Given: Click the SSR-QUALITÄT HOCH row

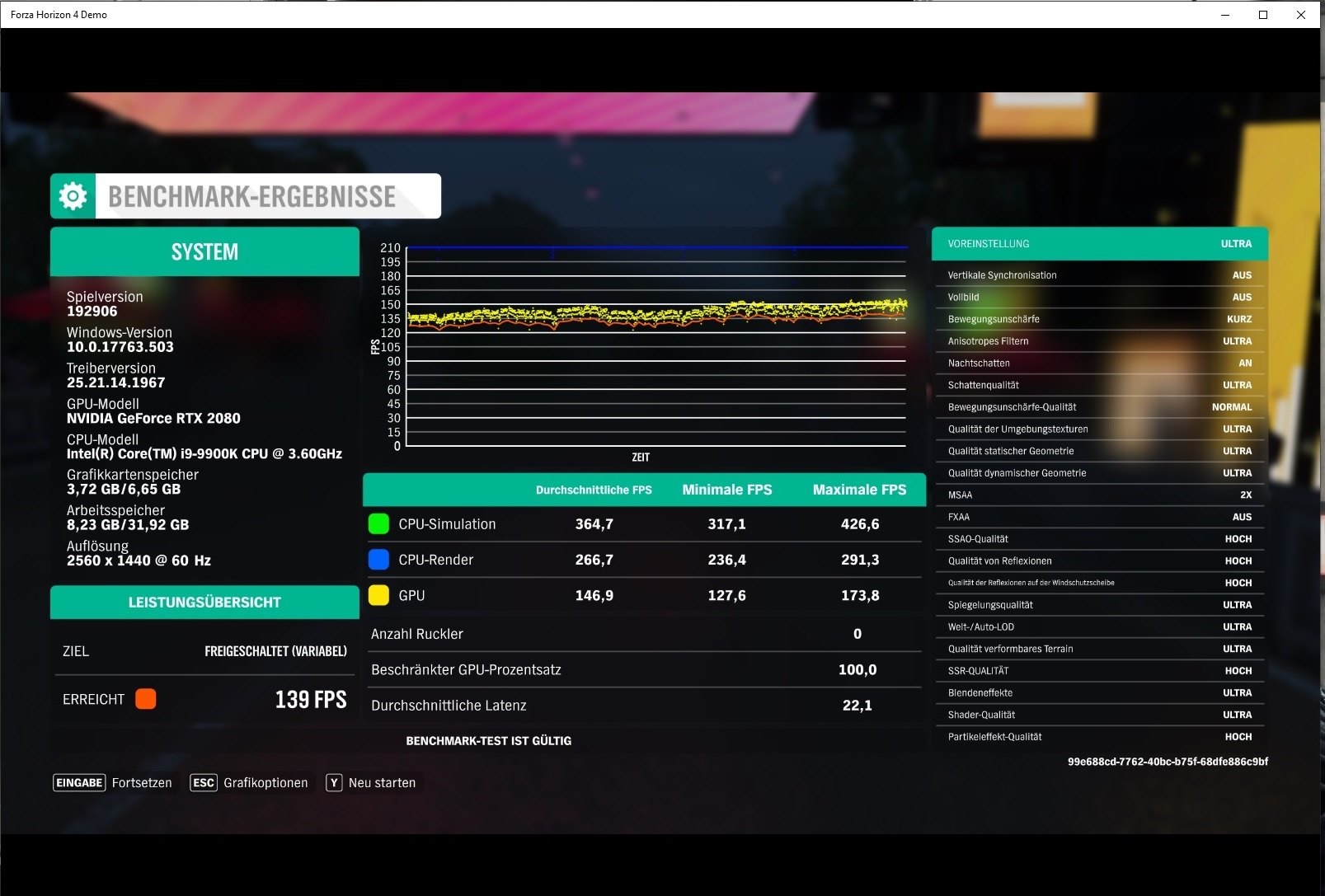Looking at the screenshot, I should pyautogui.click(x=1100, y=671).
